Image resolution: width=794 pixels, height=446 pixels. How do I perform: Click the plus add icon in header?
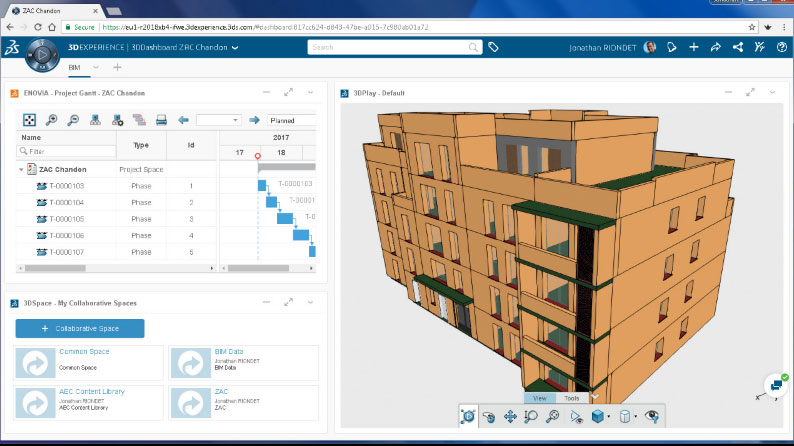pyautogui.click(x=694, y=47)
